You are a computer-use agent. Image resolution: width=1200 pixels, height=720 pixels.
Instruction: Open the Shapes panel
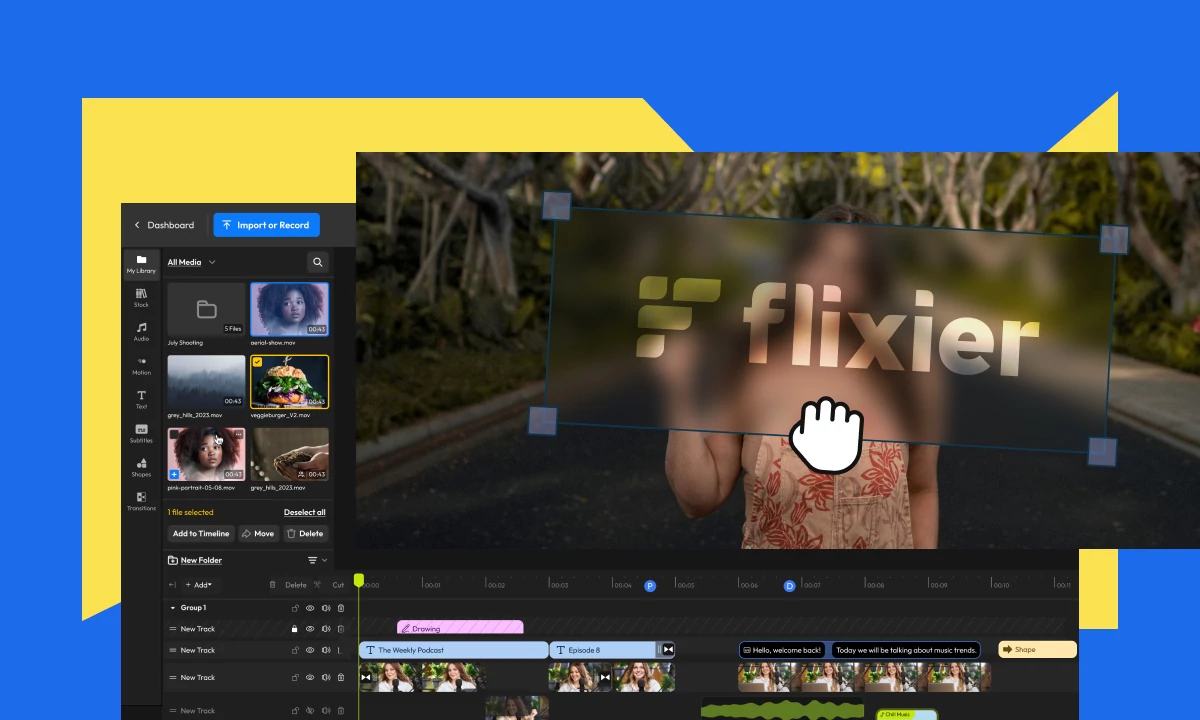tap(141, 467)
